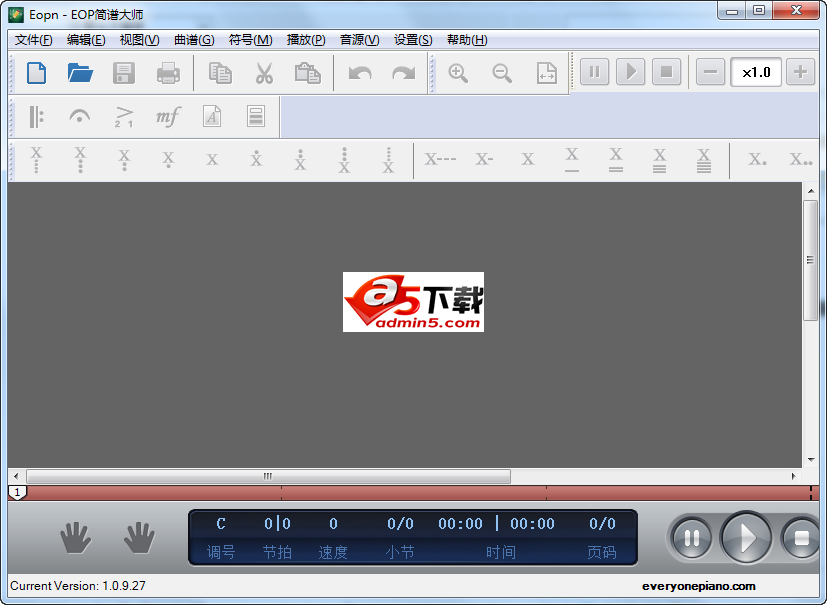Click the x1.0 speed value field
The height and width of the screenshot is (605, 827).
756,72
